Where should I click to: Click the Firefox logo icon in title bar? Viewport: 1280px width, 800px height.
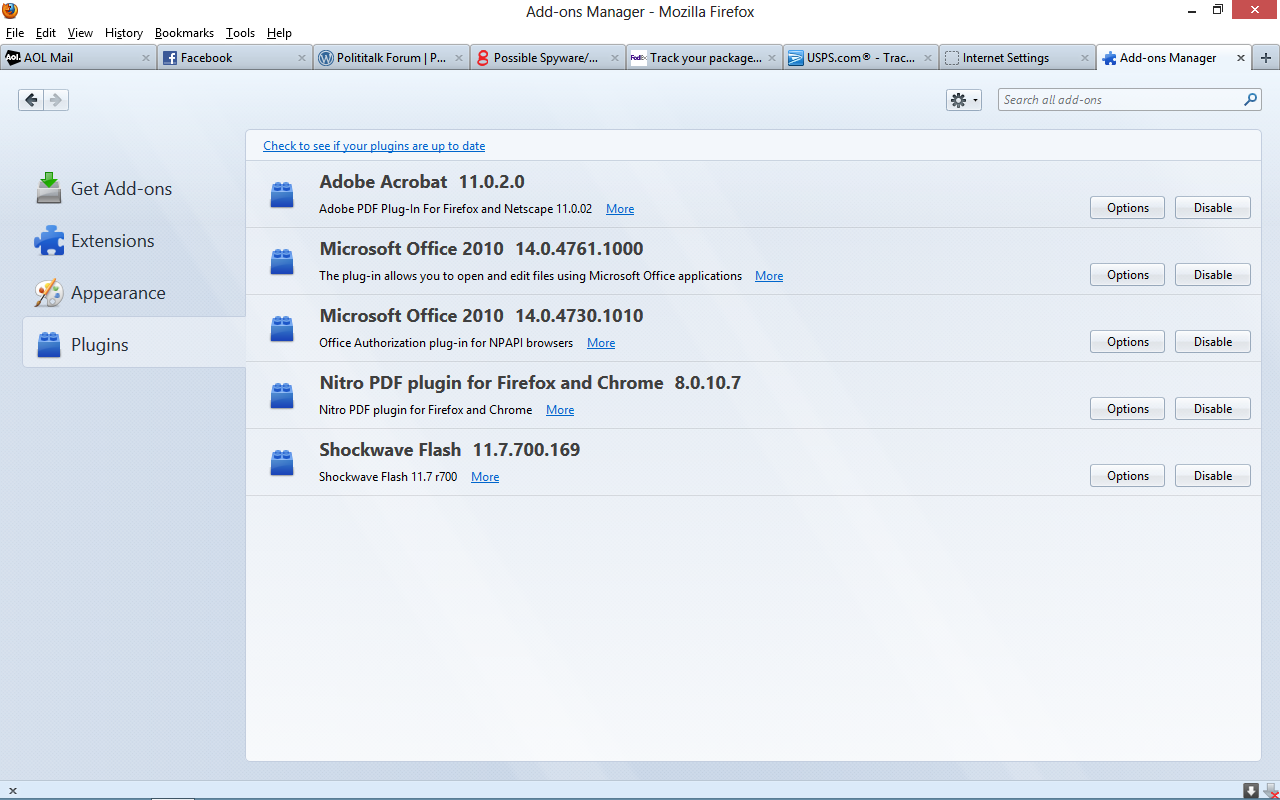tap(10, 11)
